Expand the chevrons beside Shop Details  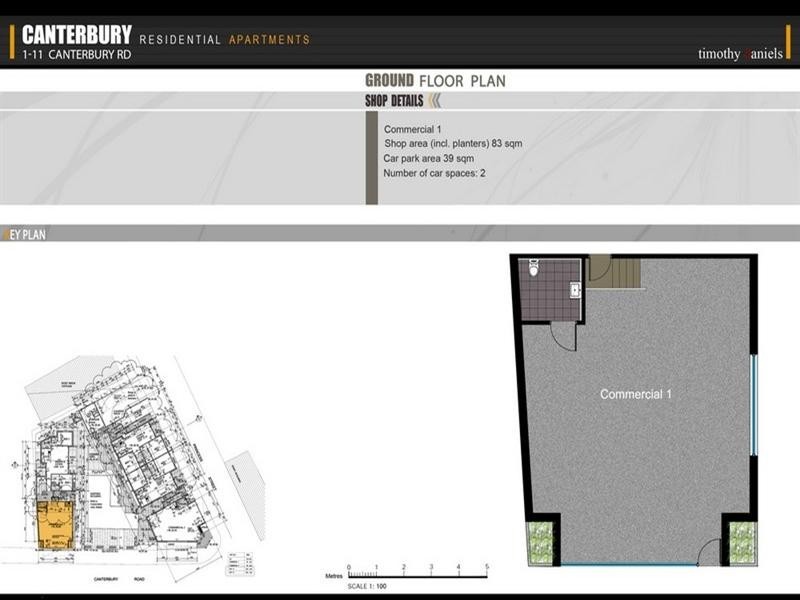(x=434, y=100)
